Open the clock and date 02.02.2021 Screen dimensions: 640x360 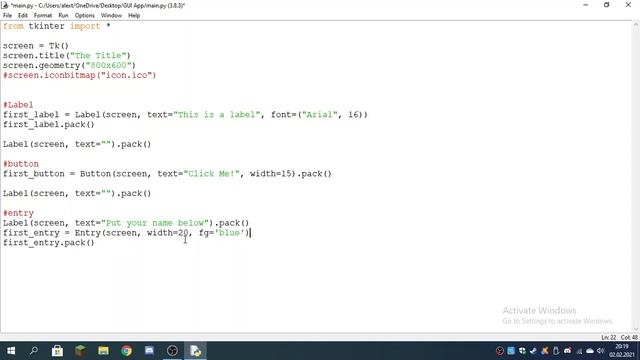click(622, 351)
